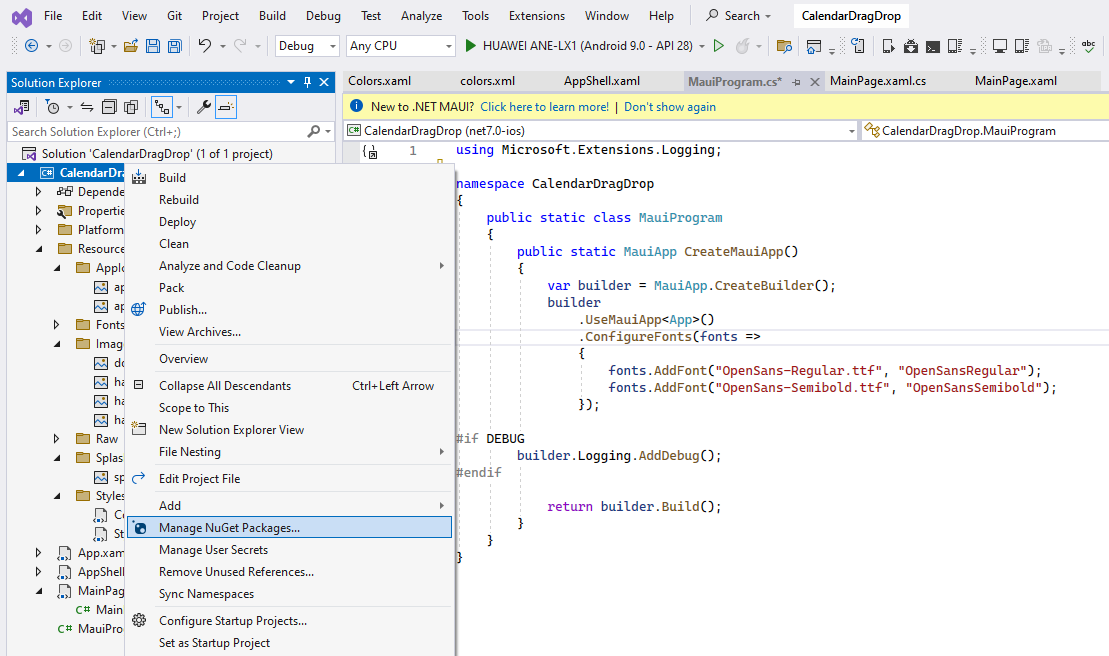Switch to the Colors.xaml tab
1109x656 pixels.
379,81
